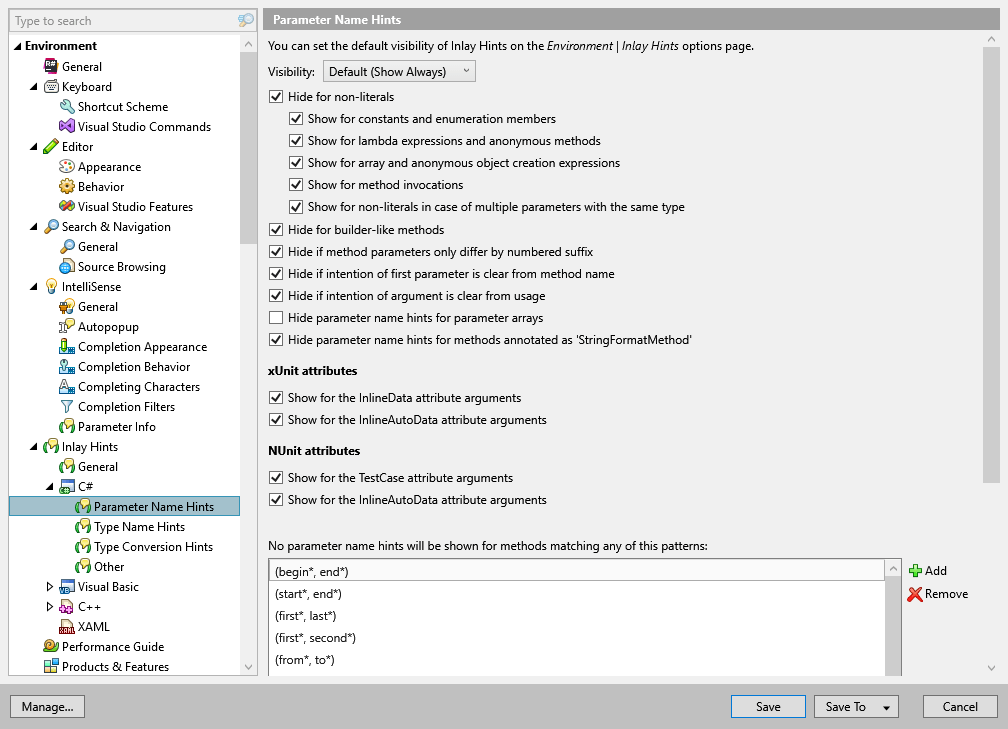Click the Manage... button

pos(48,706)
